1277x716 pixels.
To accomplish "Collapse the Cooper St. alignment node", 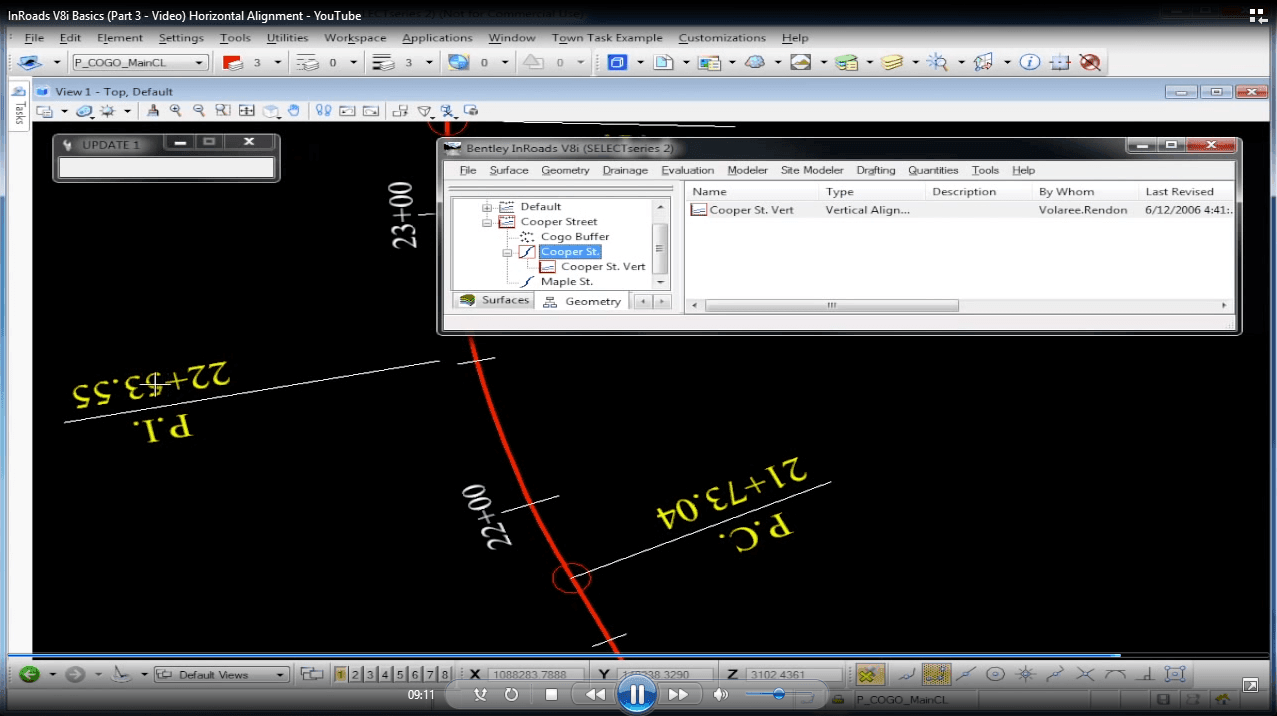I will 507,252.
